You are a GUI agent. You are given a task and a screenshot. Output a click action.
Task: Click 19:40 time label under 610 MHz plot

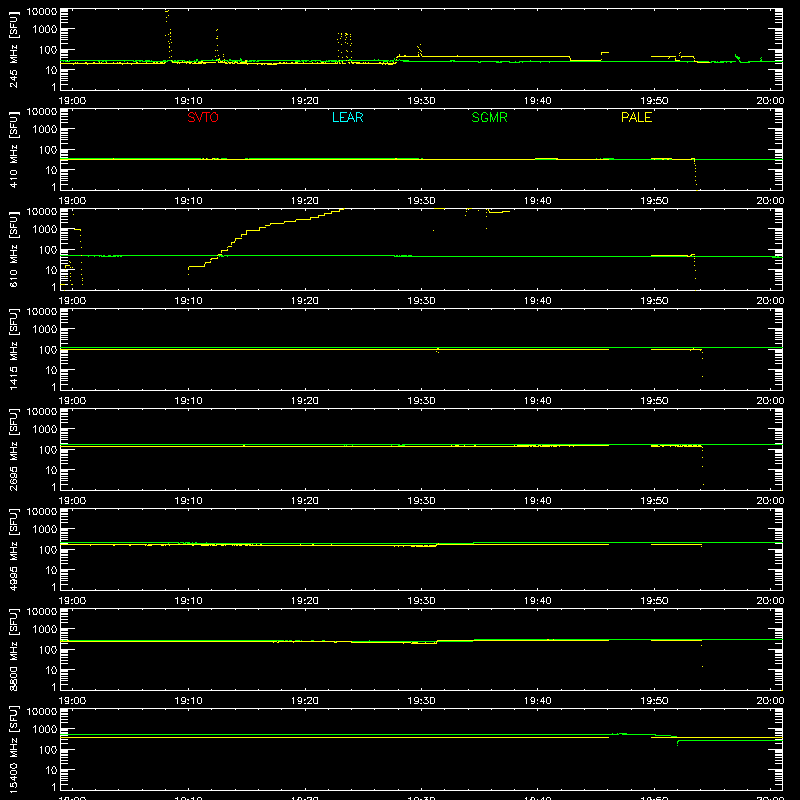[538, 301]
